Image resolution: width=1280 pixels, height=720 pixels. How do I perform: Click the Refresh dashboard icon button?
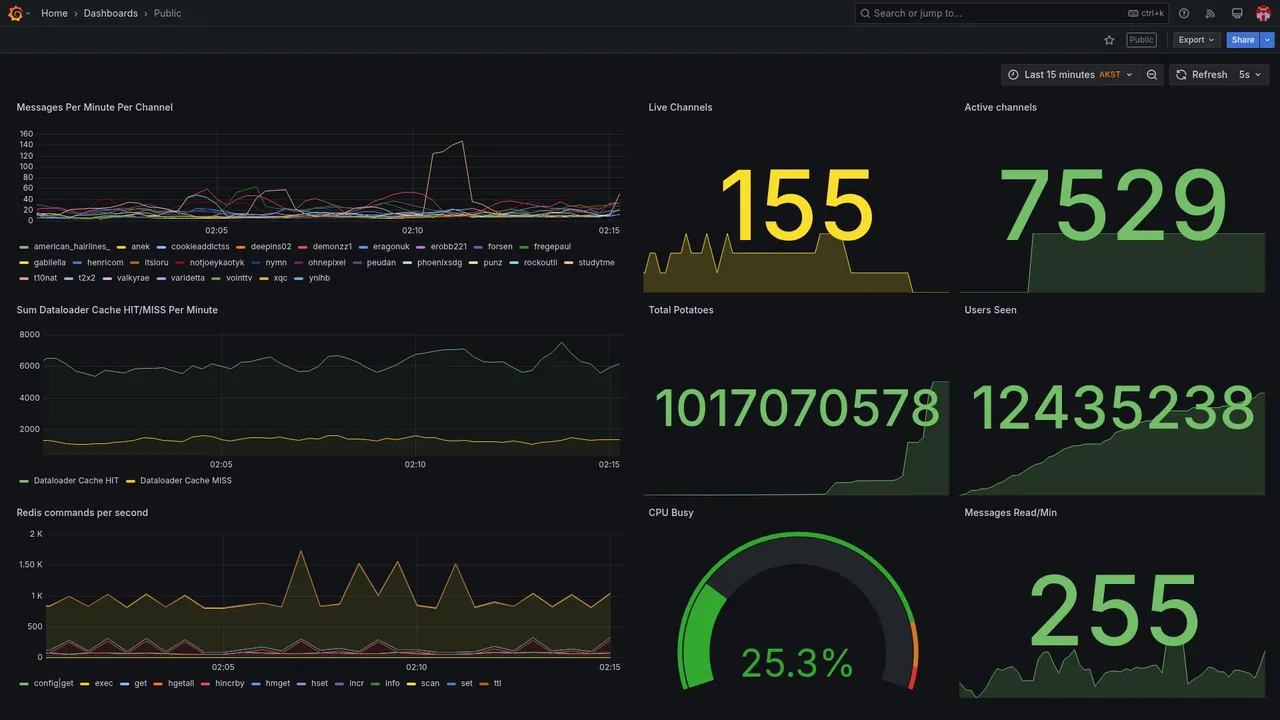1201,75
